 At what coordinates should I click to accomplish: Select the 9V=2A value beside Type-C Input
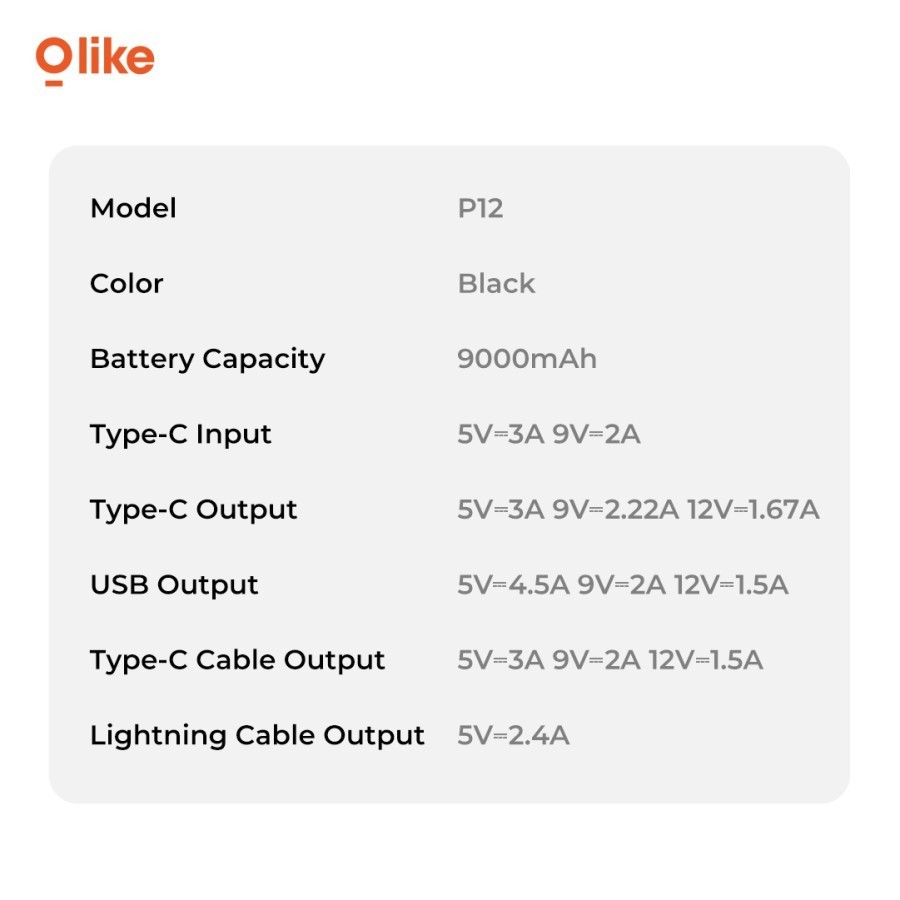coord(596,434)
